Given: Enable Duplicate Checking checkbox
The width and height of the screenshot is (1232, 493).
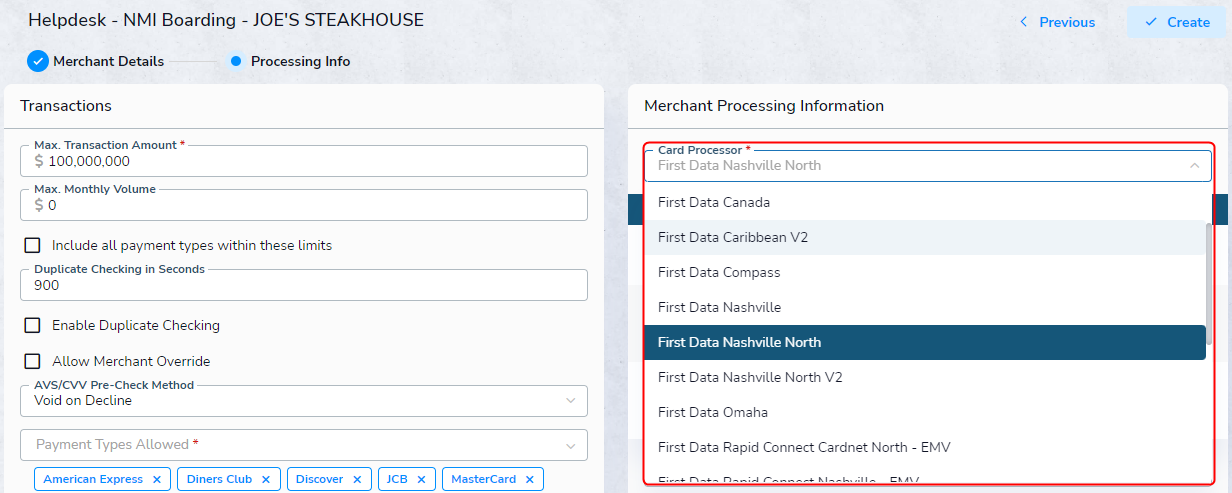Looking at the screenshot, I should 33,325.
